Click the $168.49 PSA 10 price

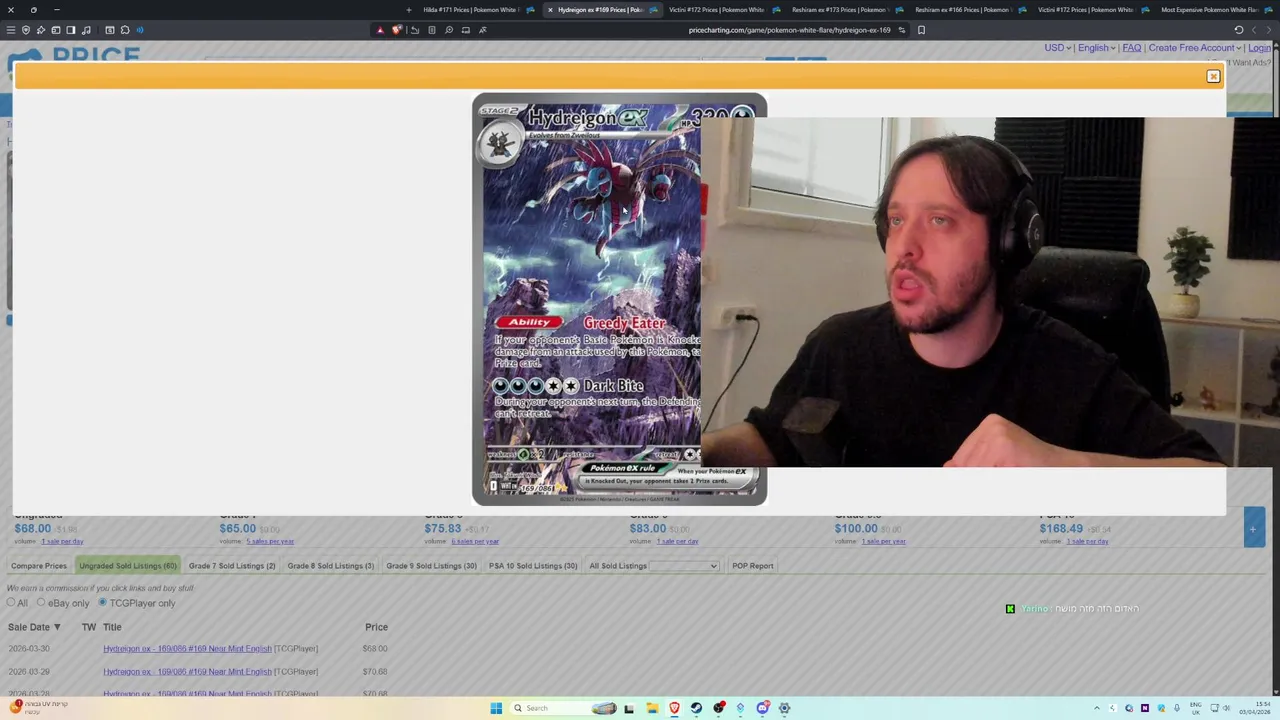click(1061, 529)
